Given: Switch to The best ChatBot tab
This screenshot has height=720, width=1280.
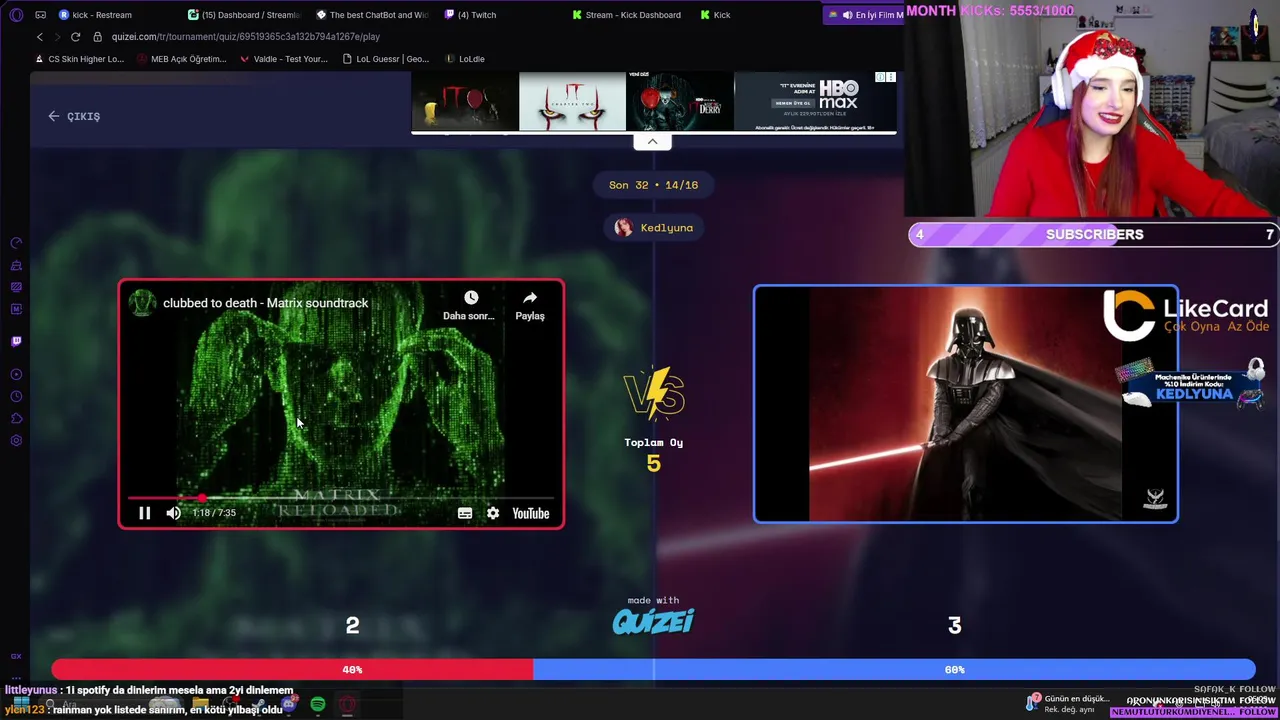Looking at the screenshot, I should pyautogui.click(x=374, y=15).
